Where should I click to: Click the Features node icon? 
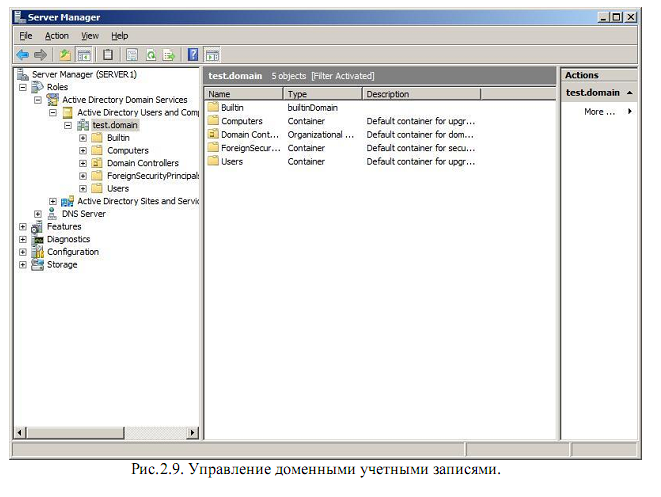click(x=37, y=227)
